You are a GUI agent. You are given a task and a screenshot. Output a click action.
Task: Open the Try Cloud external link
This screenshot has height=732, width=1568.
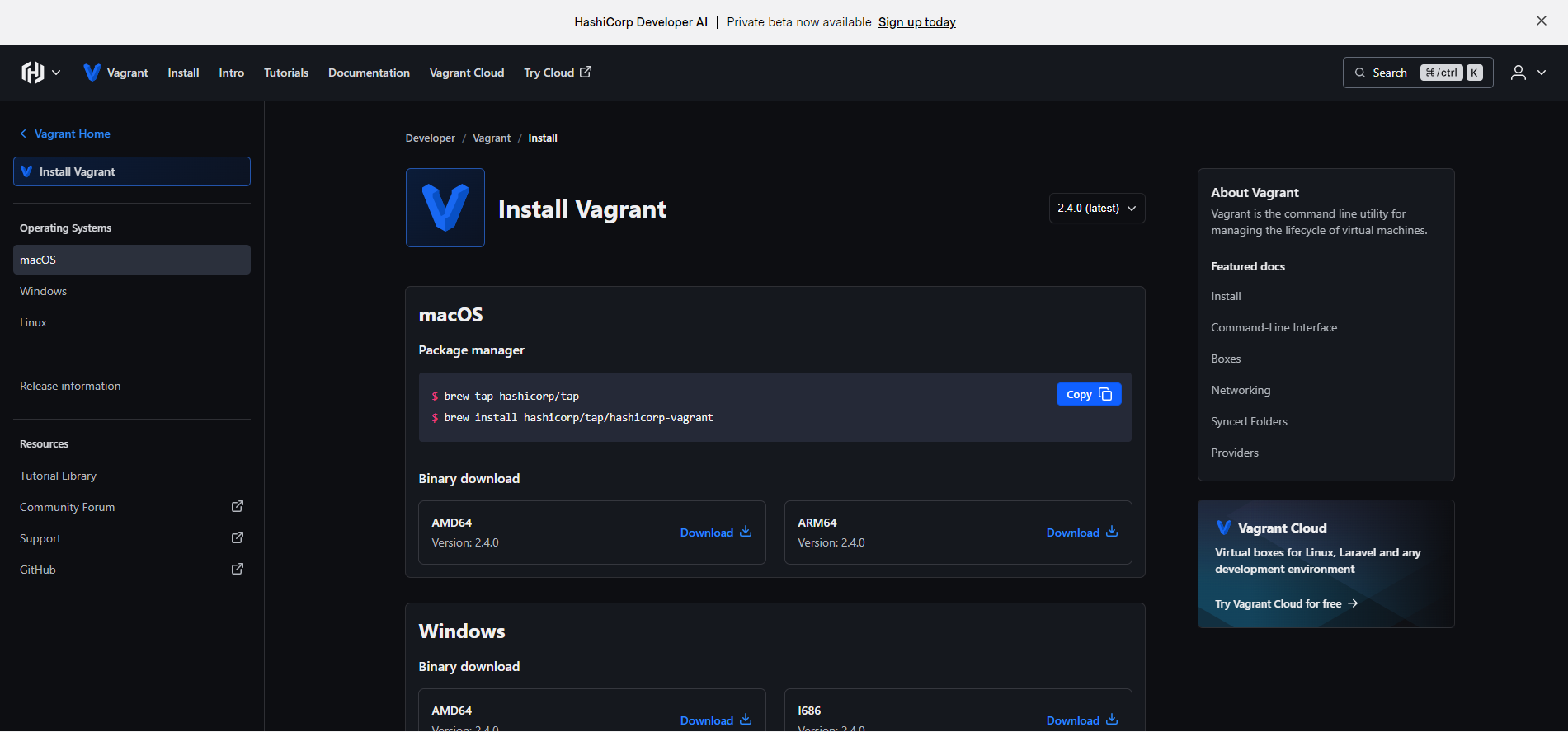click(x=558, y=73)
